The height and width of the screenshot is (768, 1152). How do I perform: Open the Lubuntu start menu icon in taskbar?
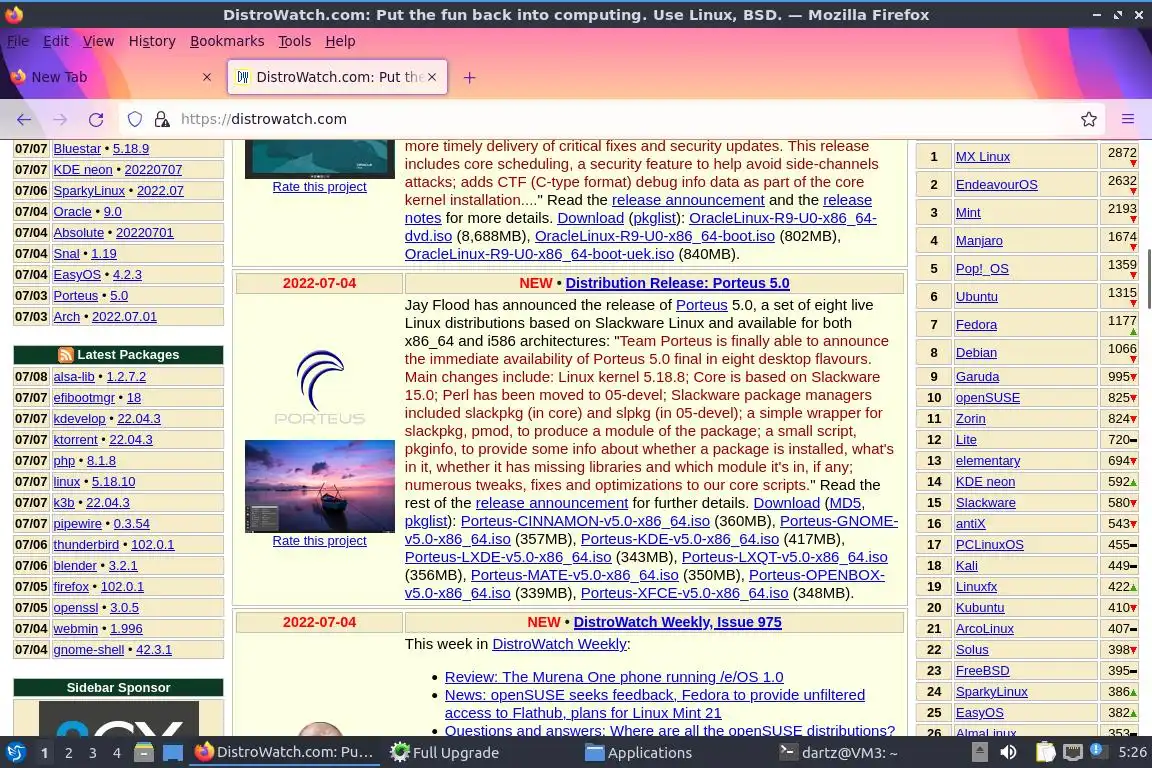(x=15, y=753)
